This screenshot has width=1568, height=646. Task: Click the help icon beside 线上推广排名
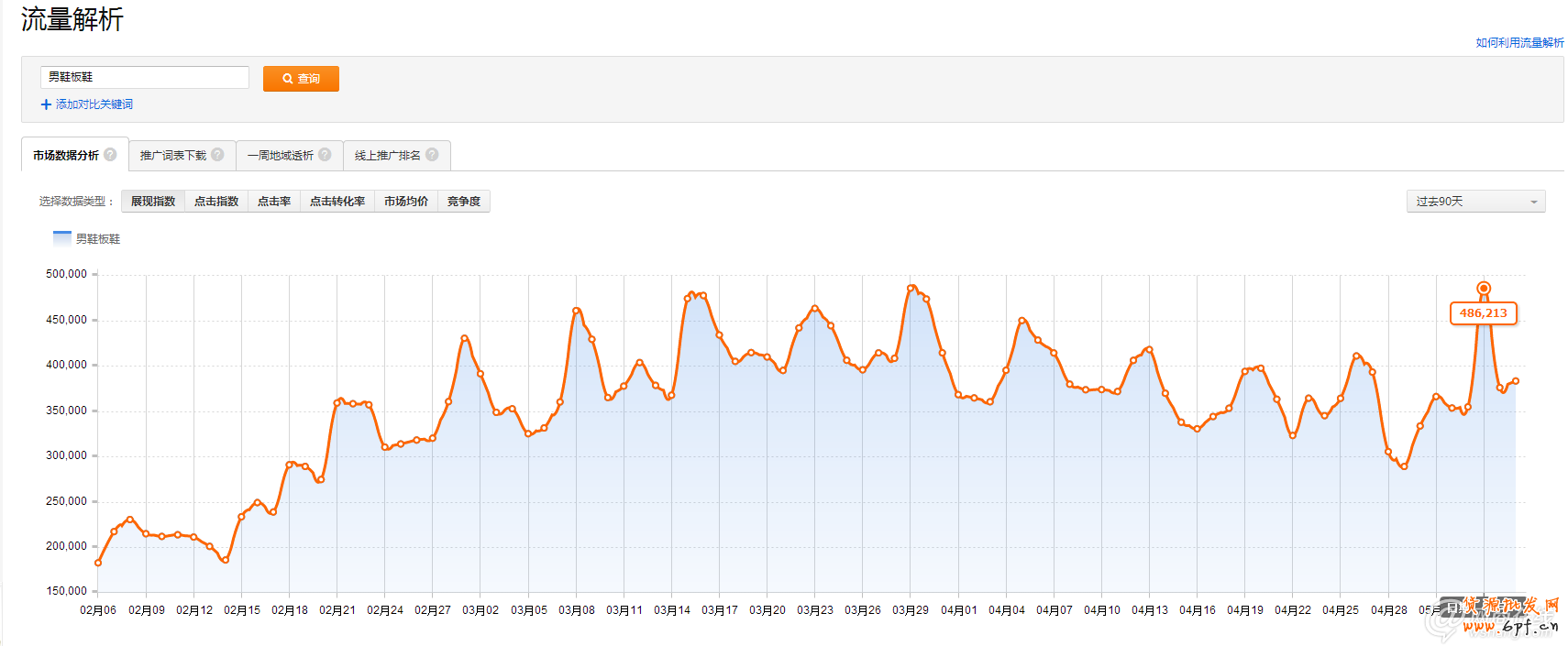[x=432, y=155]
